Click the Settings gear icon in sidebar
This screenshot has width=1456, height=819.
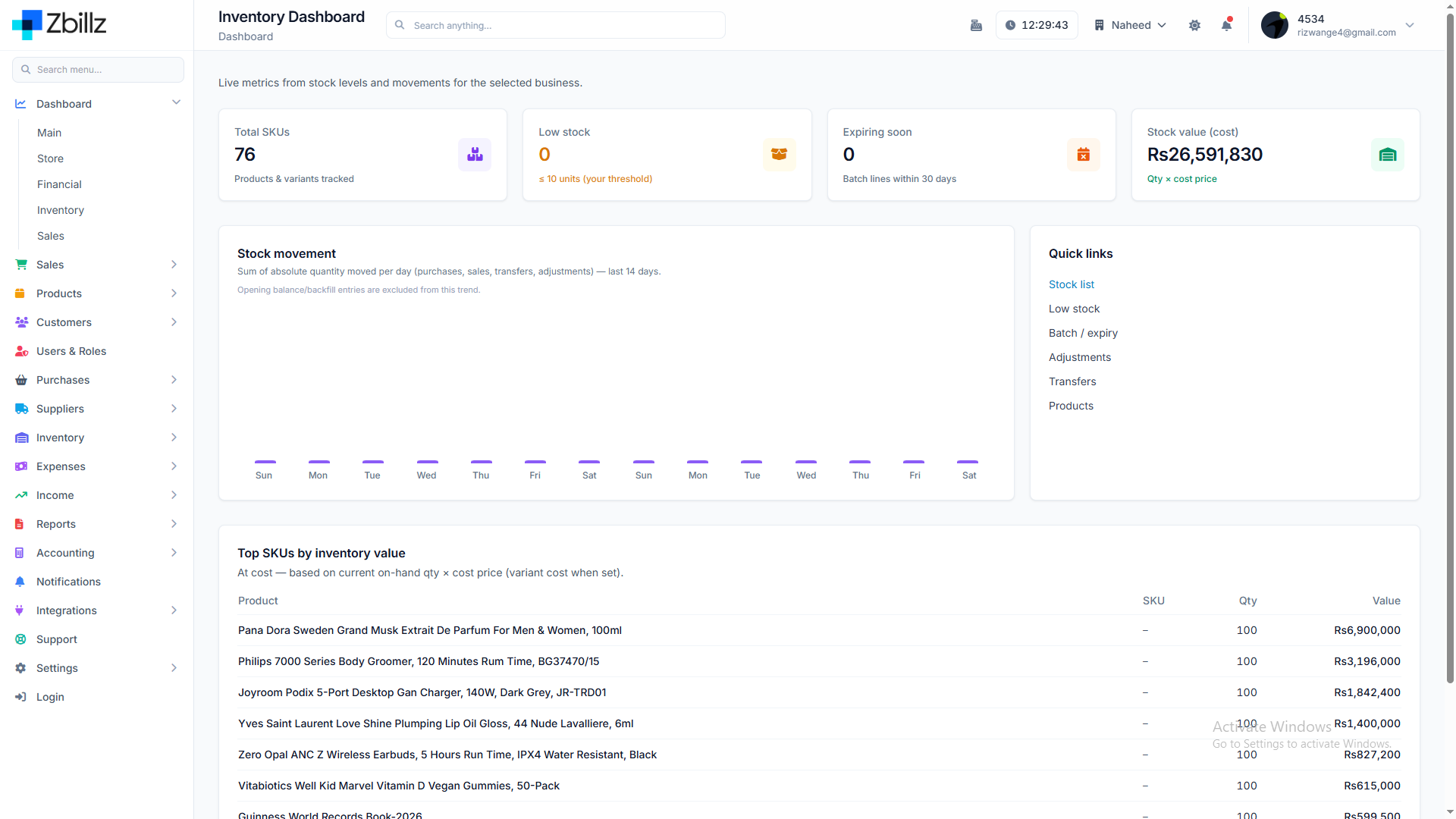coord(20,668)
